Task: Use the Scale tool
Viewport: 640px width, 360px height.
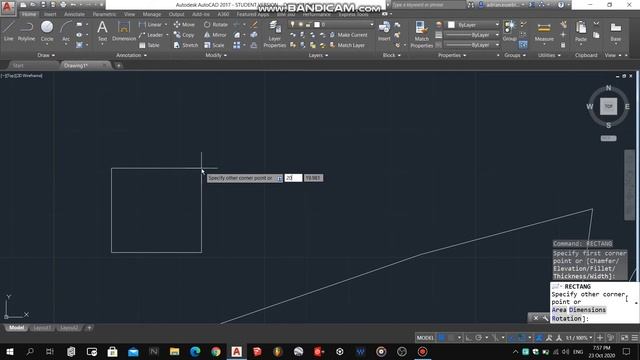Action: click(x=214, y=45)
